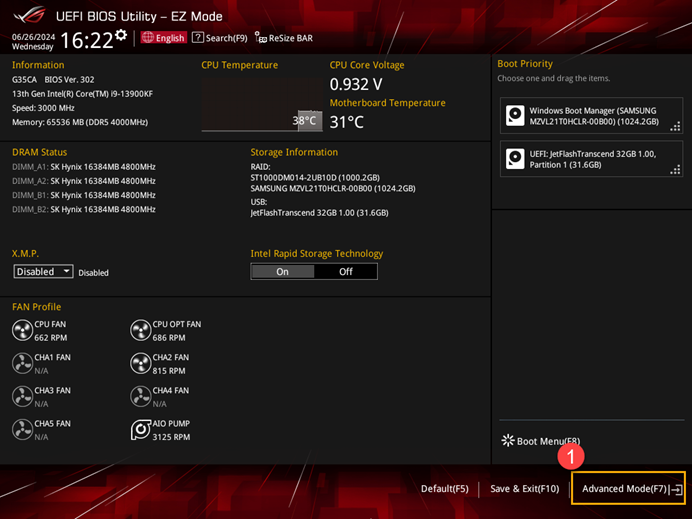Change language via English selector
This screenshot has width=692, height=519.
point(164,38)
